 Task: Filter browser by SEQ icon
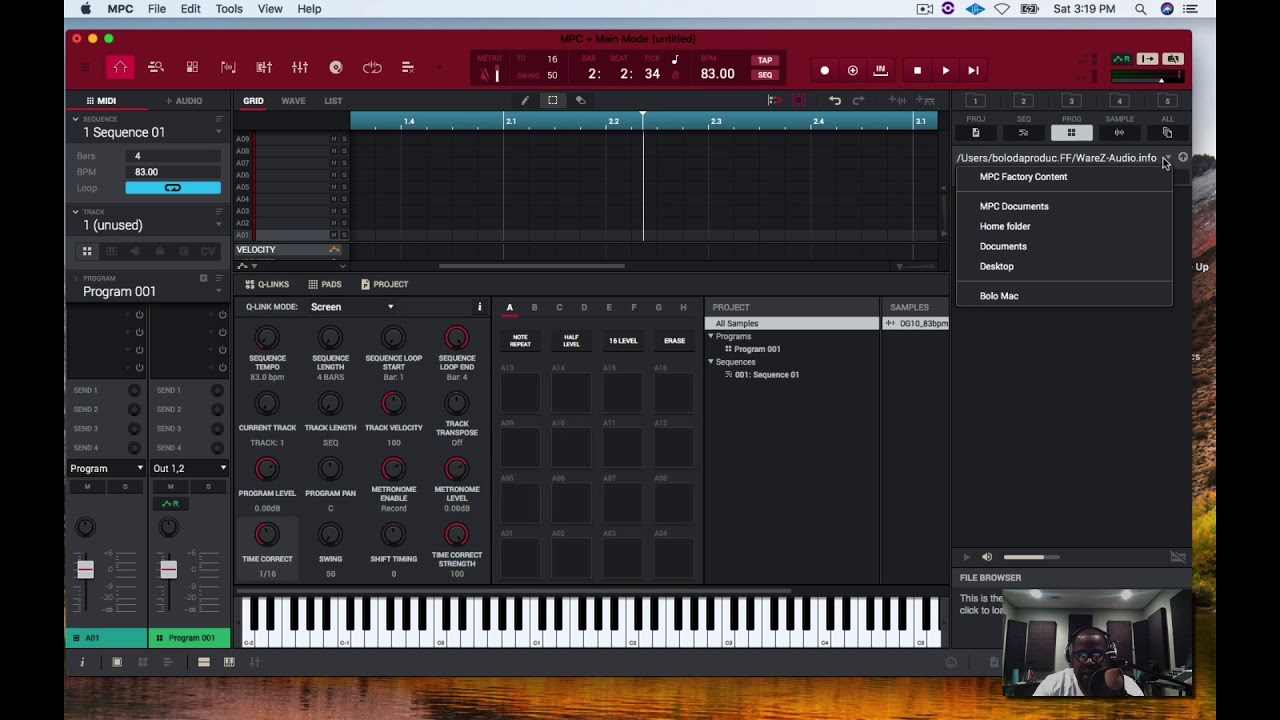[1023, 132]
